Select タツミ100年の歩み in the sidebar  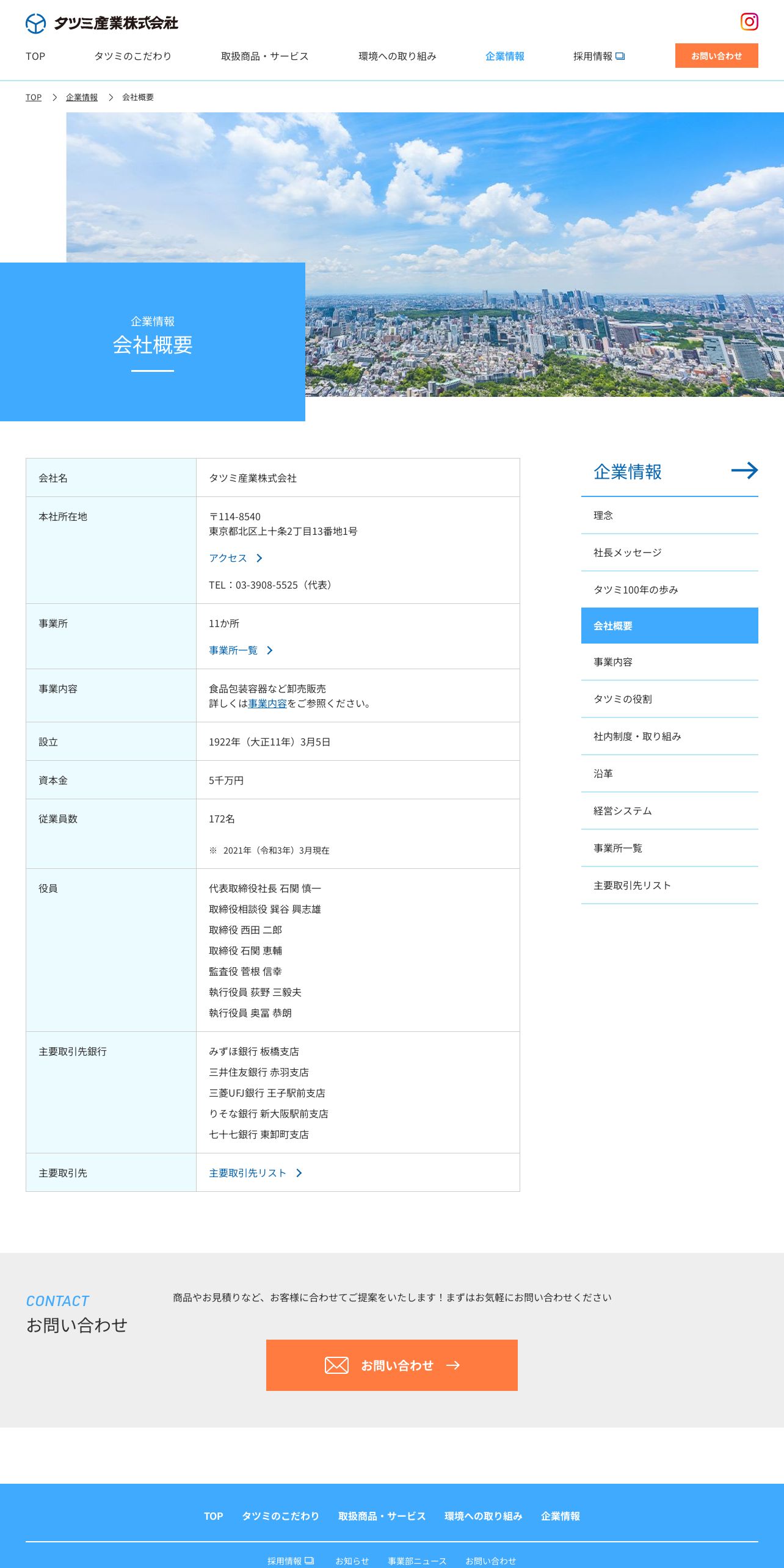[670, 590]
